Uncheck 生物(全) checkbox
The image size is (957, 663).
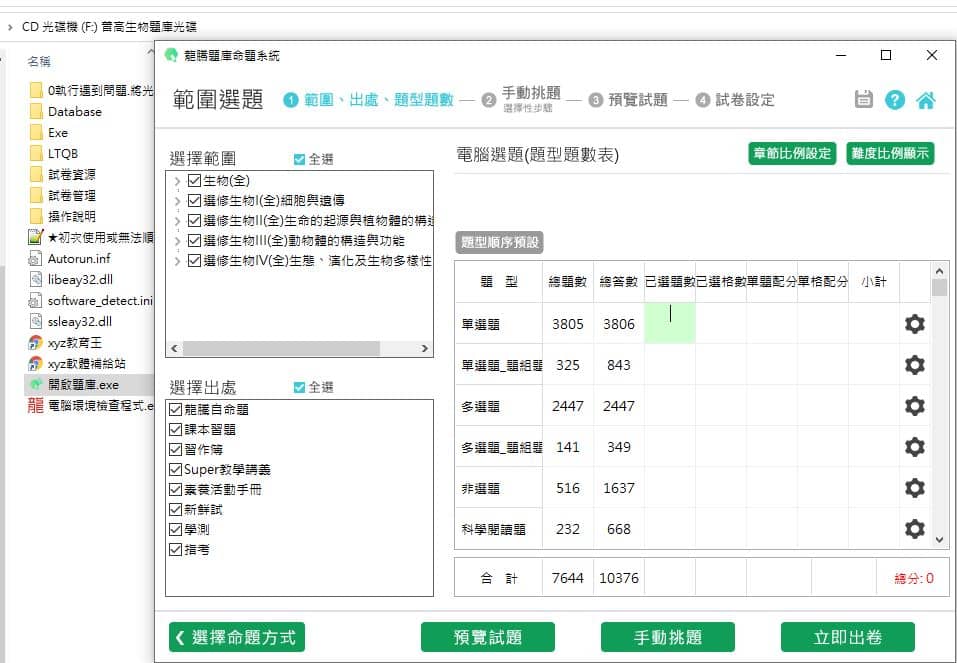click(195, 180)
